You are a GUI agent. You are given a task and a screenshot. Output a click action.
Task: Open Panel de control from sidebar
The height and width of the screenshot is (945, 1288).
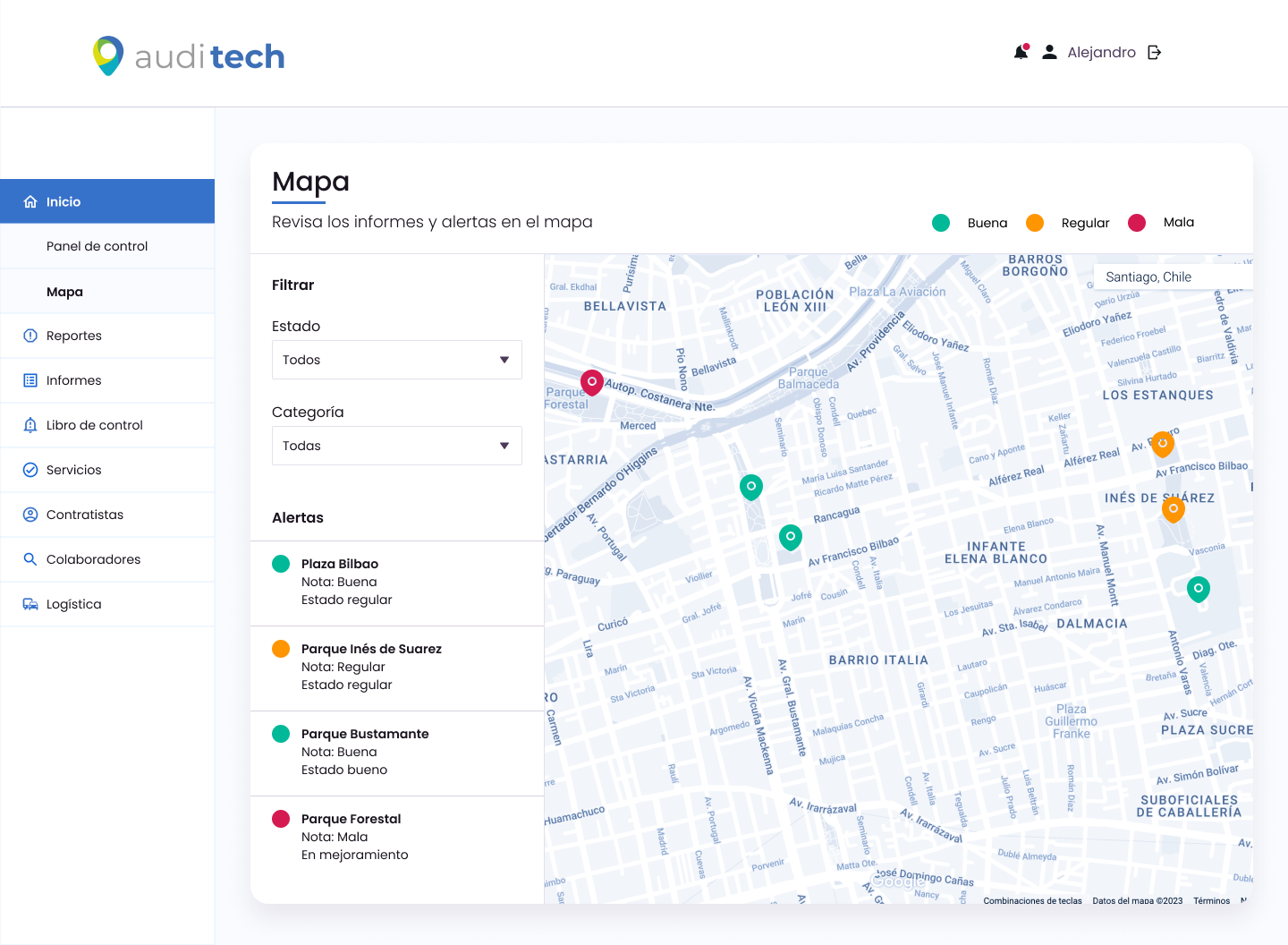(97, 245)
